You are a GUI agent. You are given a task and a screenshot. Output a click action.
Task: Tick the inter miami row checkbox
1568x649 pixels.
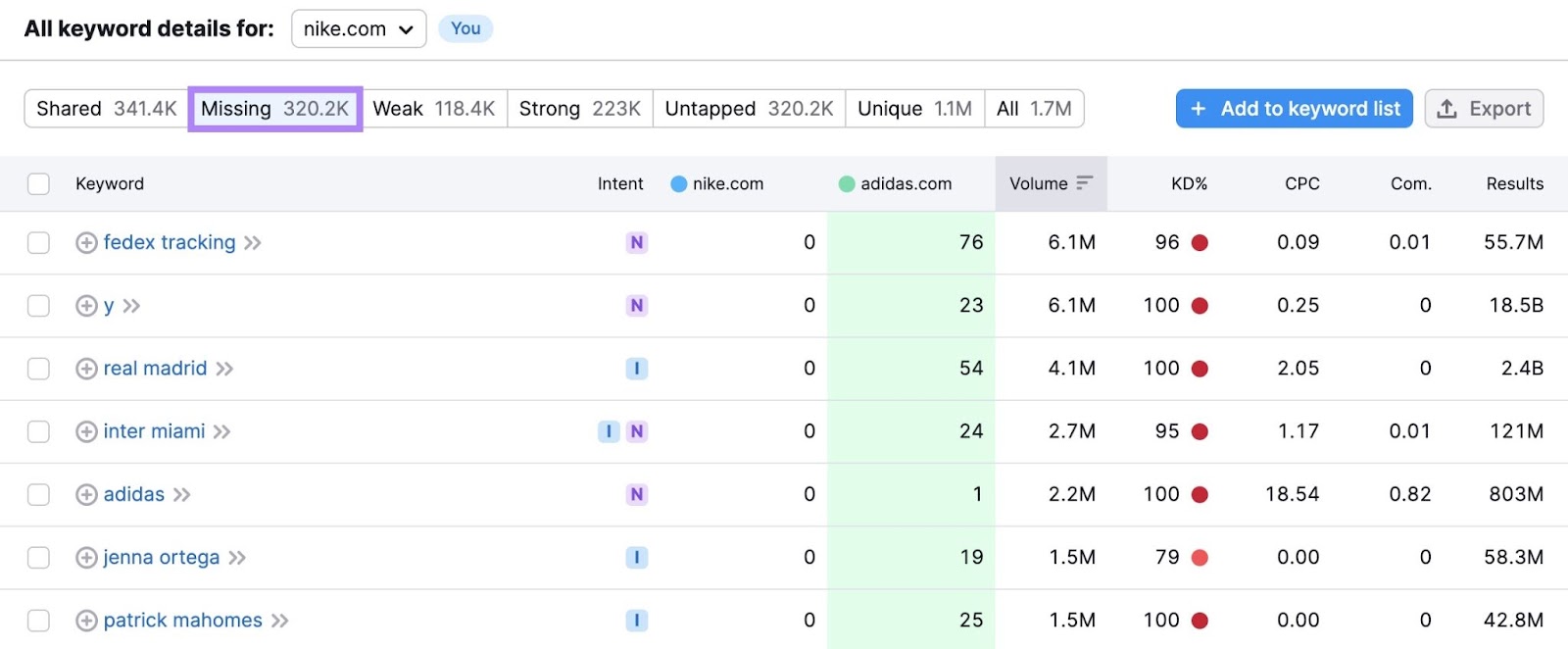(38, 431)
